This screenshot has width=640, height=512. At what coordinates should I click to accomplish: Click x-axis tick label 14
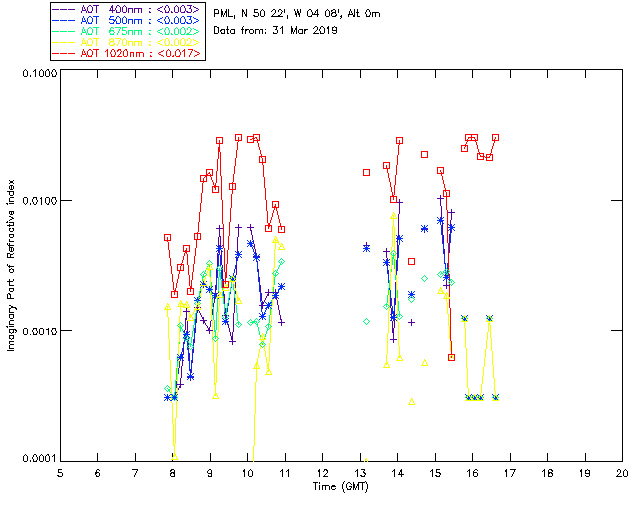pos(398,473)
